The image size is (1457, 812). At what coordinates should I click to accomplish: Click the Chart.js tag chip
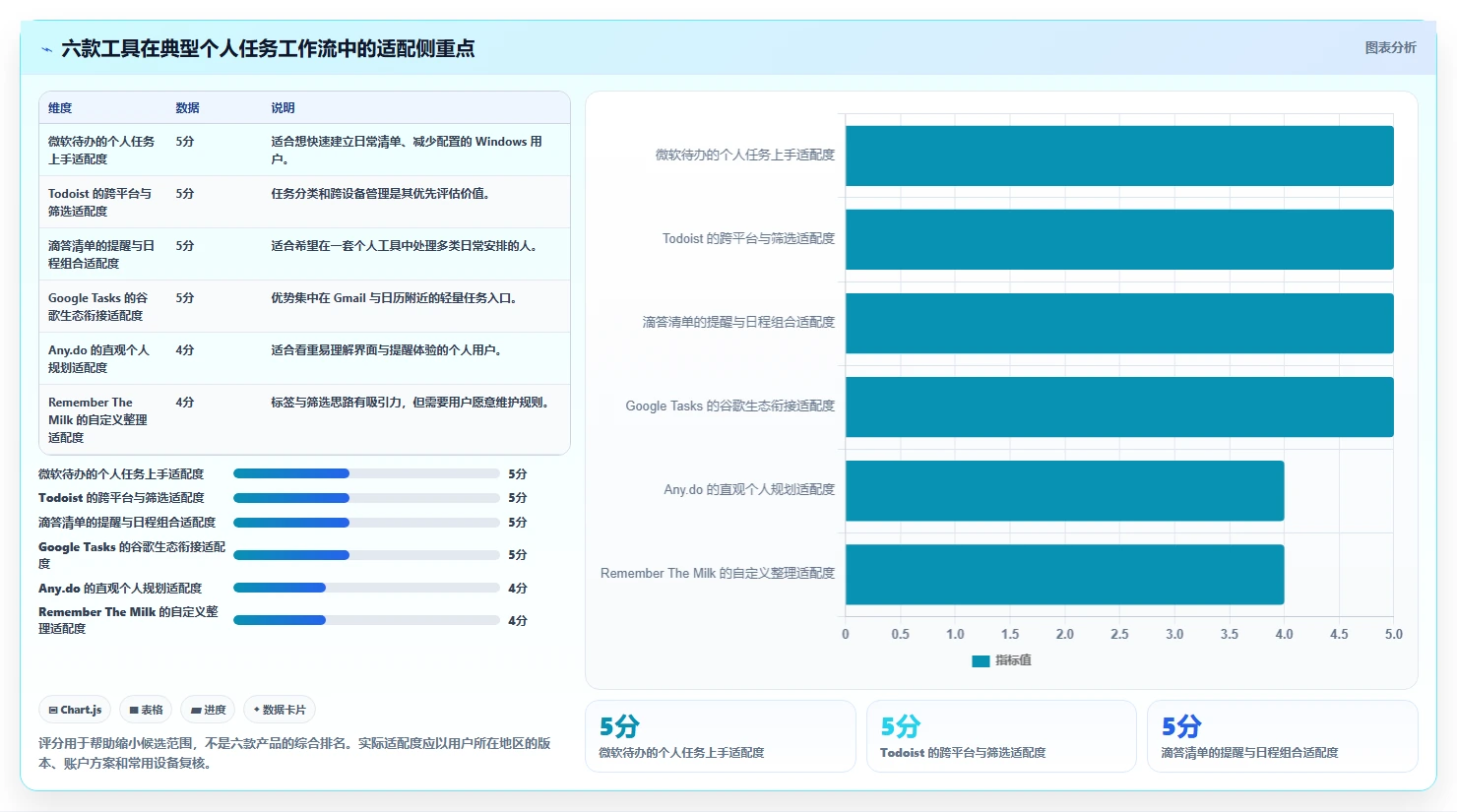pyautogui.click(x=76, y=710)
